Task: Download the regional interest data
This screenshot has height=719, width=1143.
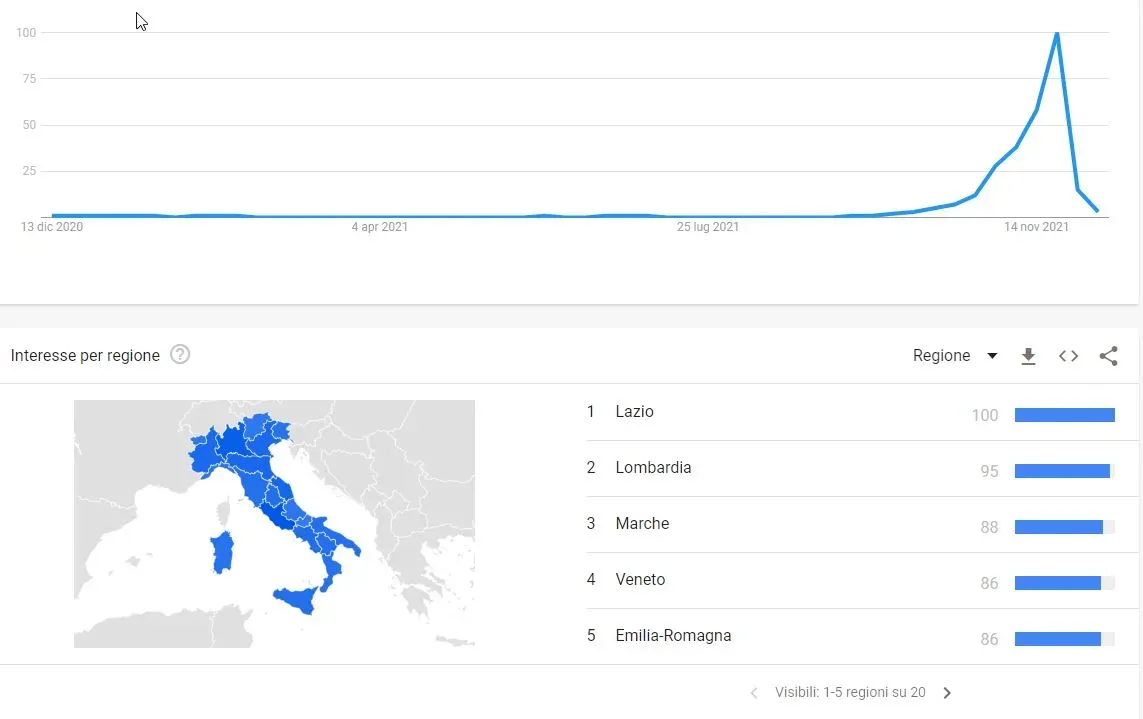Action: pos(1028,356)
